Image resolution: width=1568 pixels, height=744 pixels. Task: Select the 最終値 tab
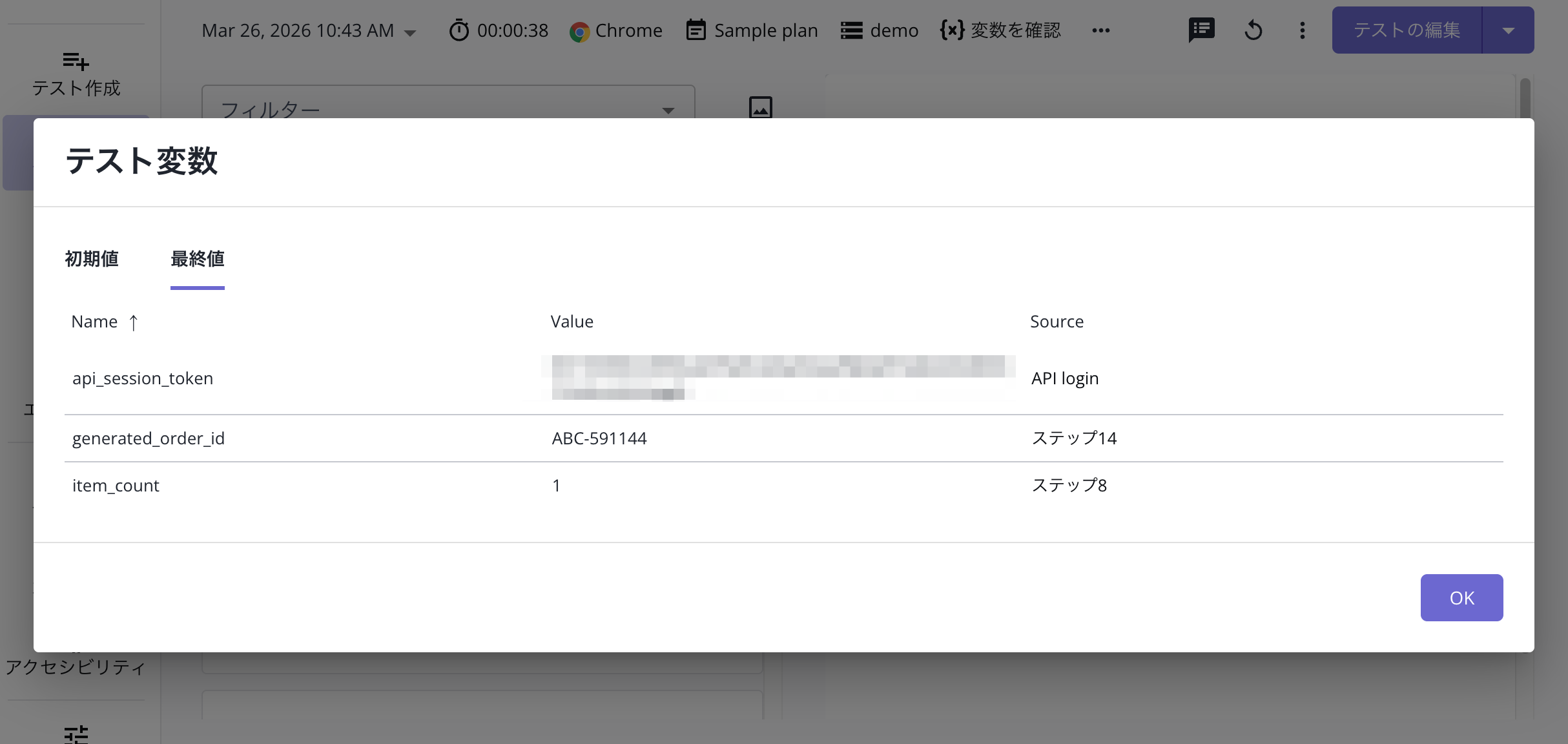click(x=197, y=259)
